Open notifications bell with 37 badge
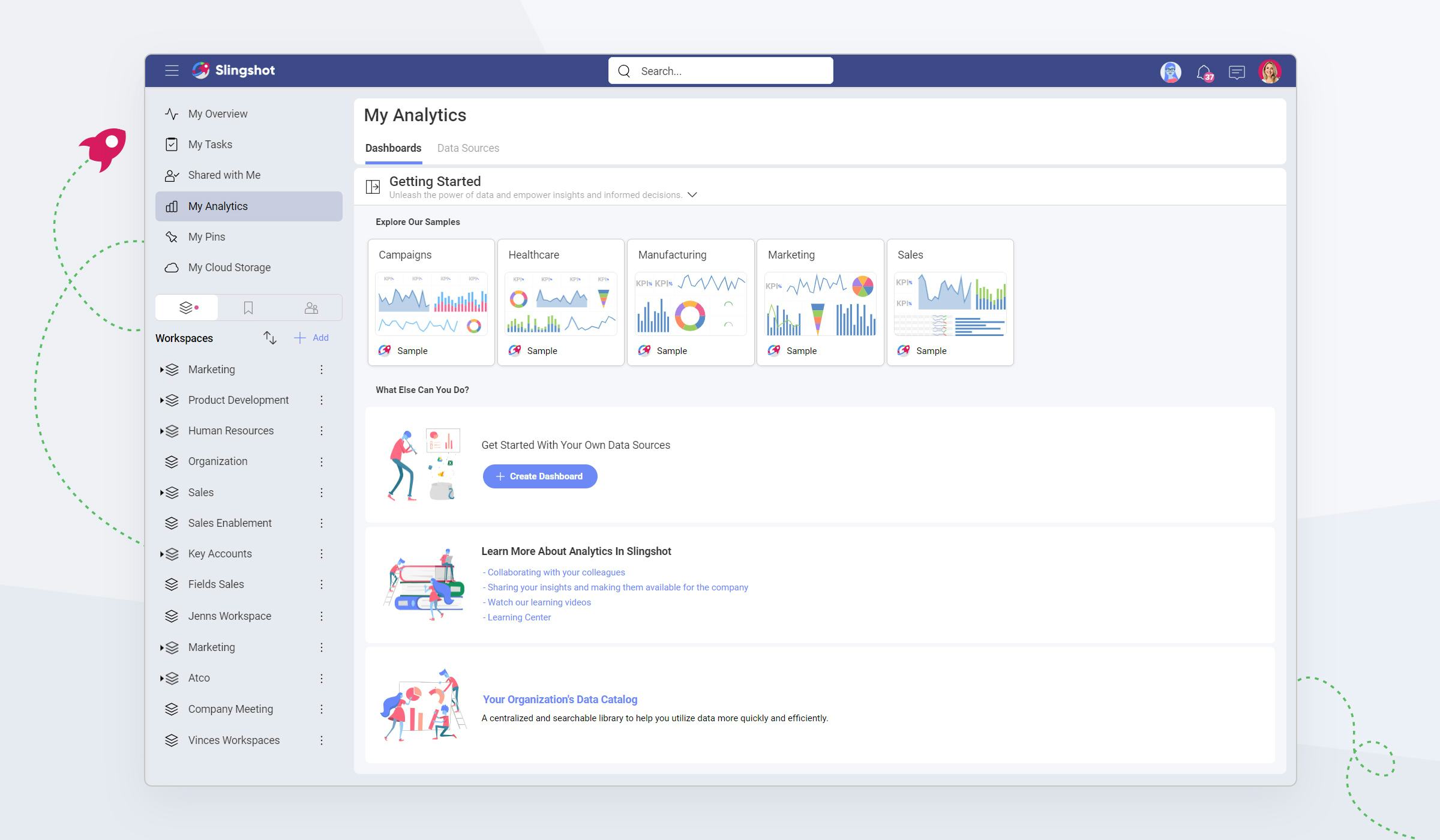Viewport: 1440px width, 840px height. pos(1204,73)
